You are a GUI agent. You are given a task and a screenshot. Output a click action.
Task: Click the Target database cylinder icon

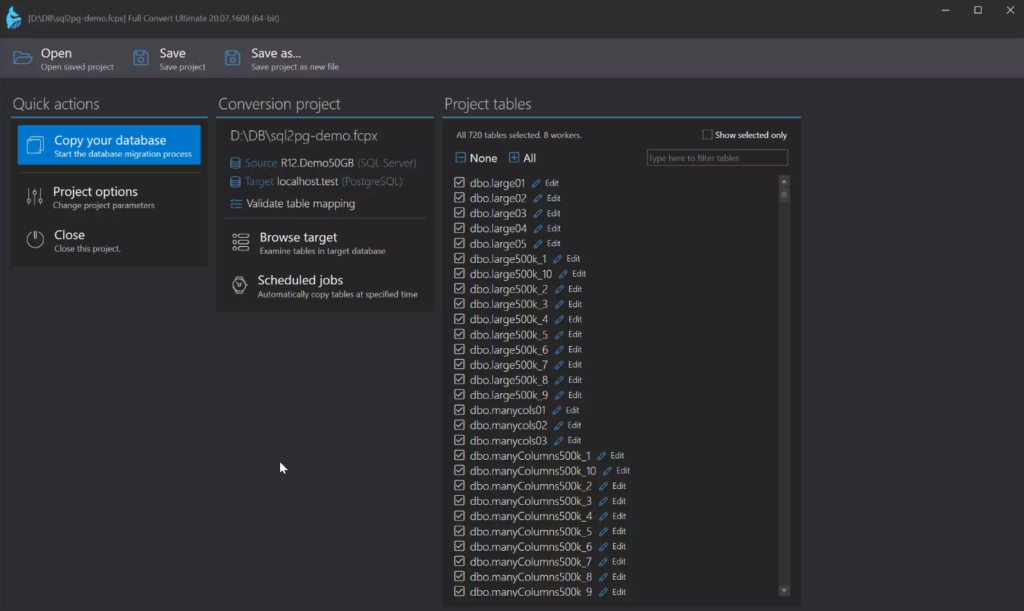click(x=235, y=181)
